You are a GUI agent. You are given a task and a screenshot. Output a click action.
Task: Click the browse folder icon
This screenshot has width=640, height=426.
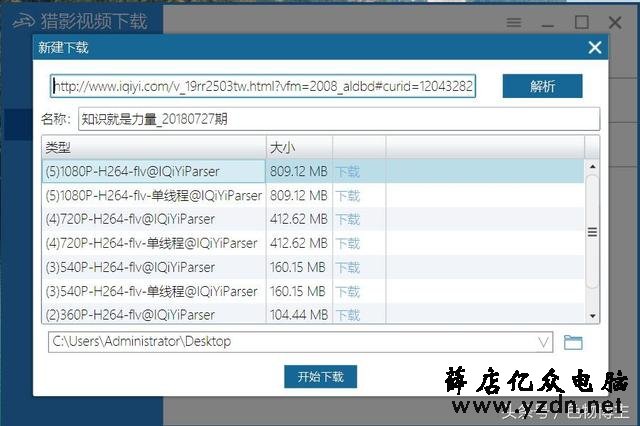click(x=573, y=342)
